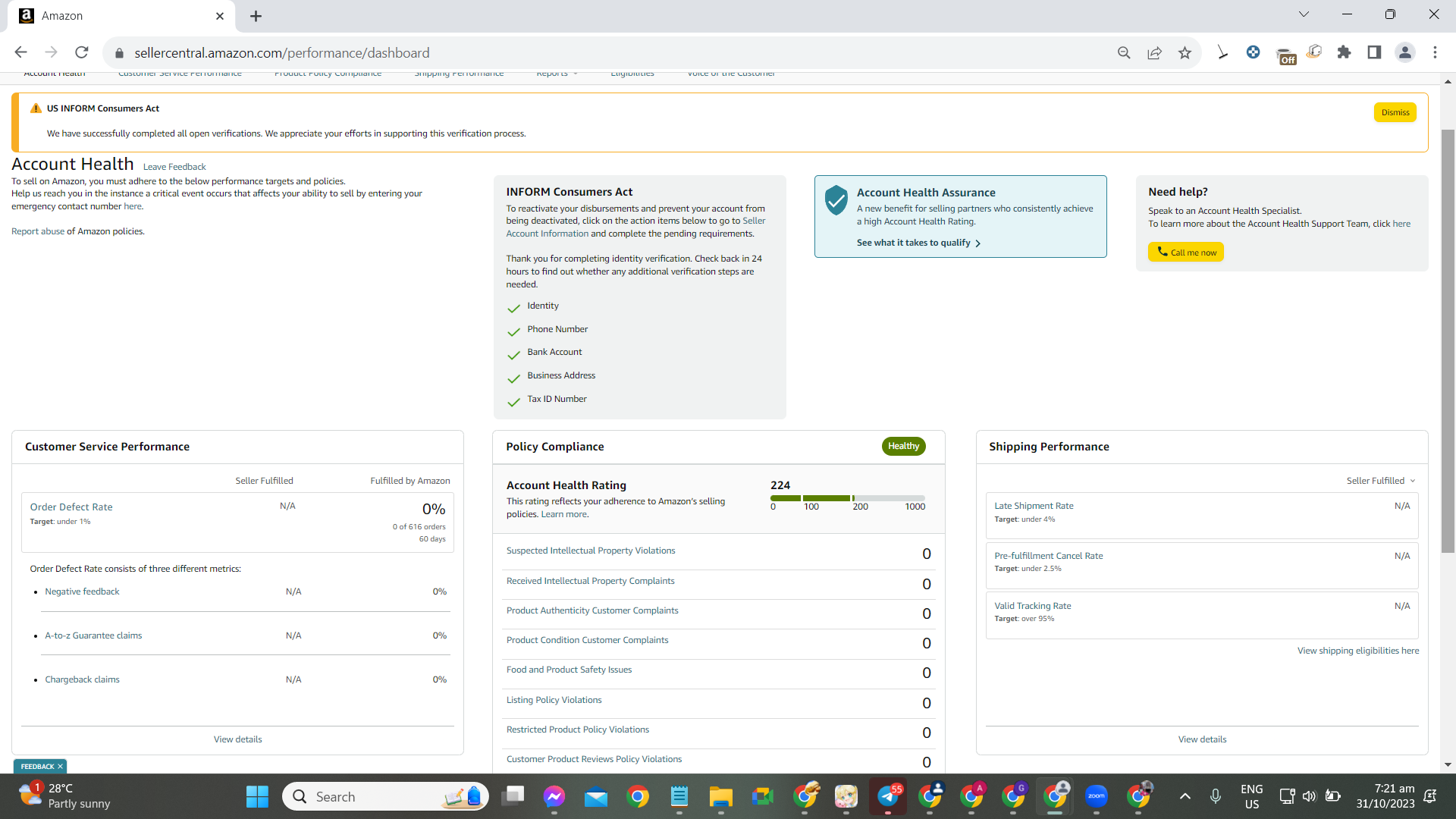The width and height of the screenshot is (1456, 819).
Task: Open the Valid Tracking Rate metric
Action: pyautogui.click(x=1033, y=606)
